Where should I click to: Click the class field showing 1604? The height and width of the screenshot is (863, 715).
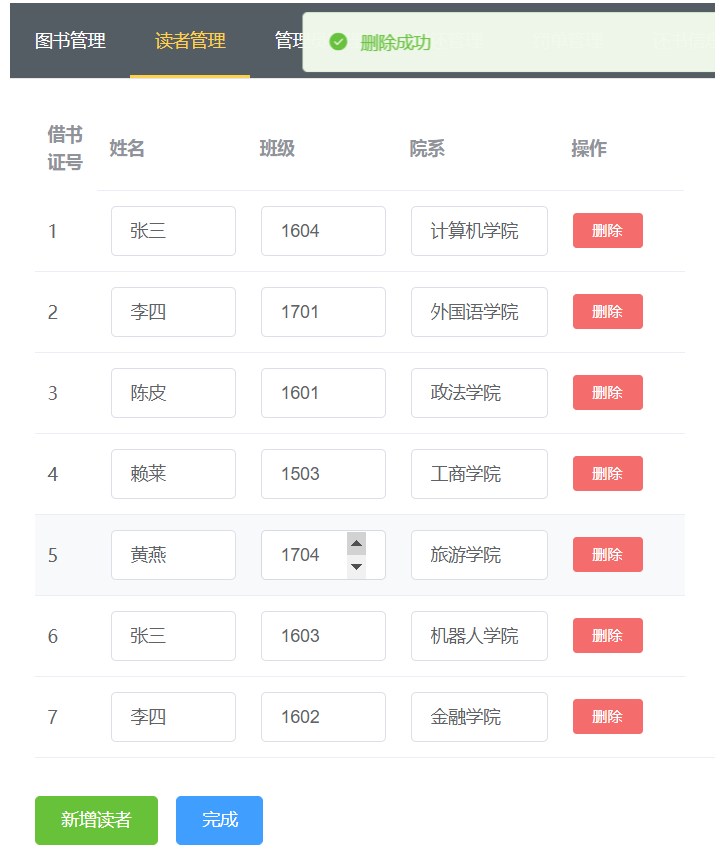click(x=323, y=231)
